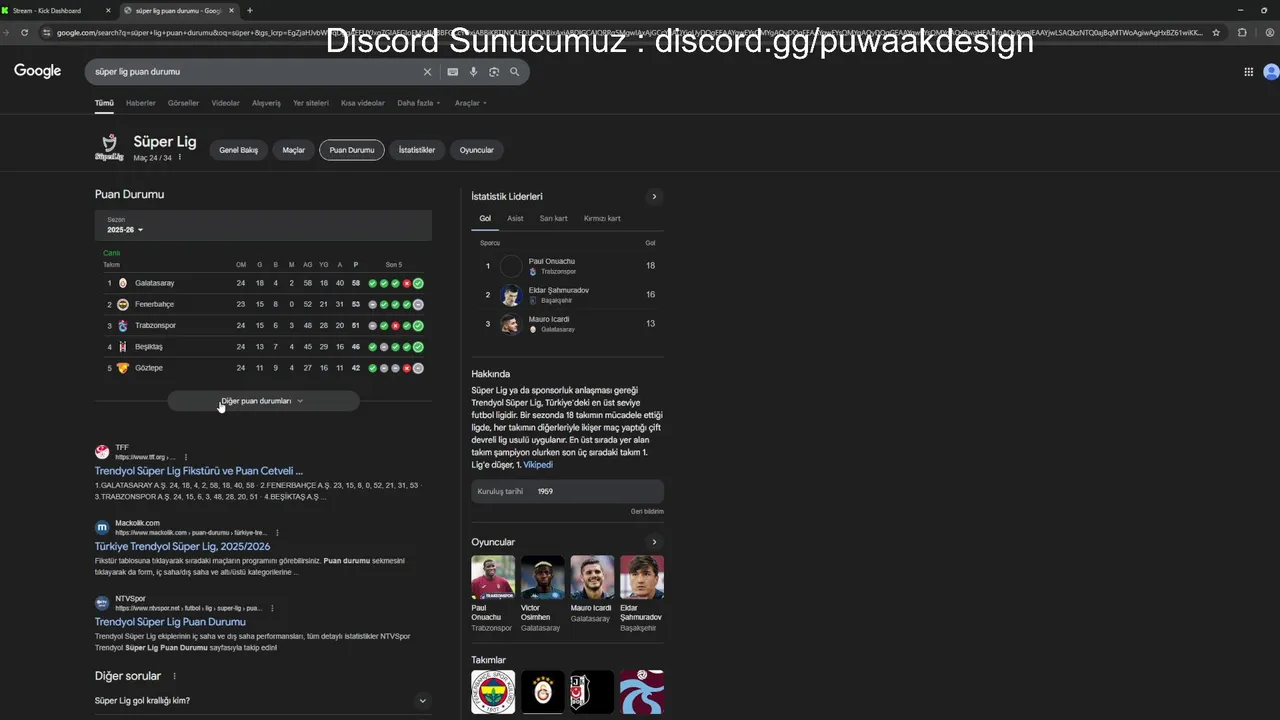Open 'Trendyol Süper Lig Fikstürü ve Puan Cetveli' result
Screen dimensions: 1280x720
click(199, 471)
